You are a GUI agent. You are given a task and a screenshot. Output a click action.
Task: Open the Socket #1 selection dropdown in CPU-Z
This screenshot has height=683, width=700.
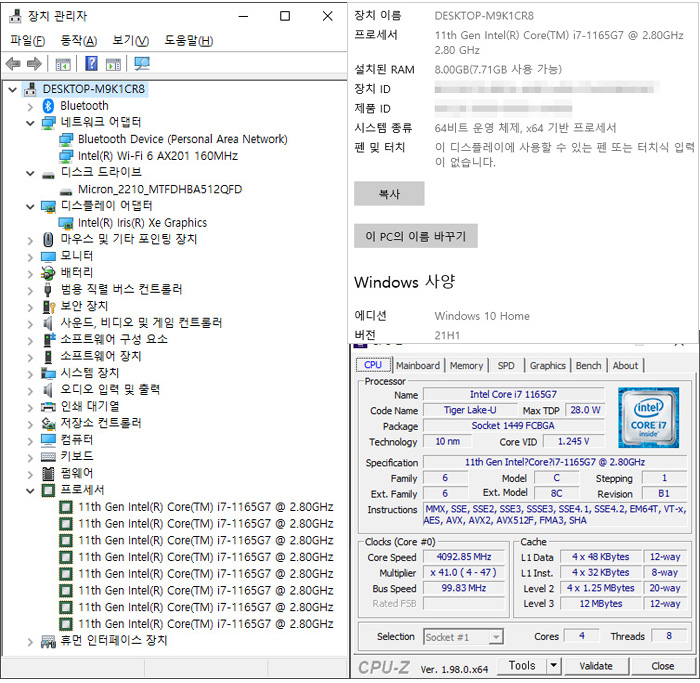pyautogui.click(x=496, y=637)
